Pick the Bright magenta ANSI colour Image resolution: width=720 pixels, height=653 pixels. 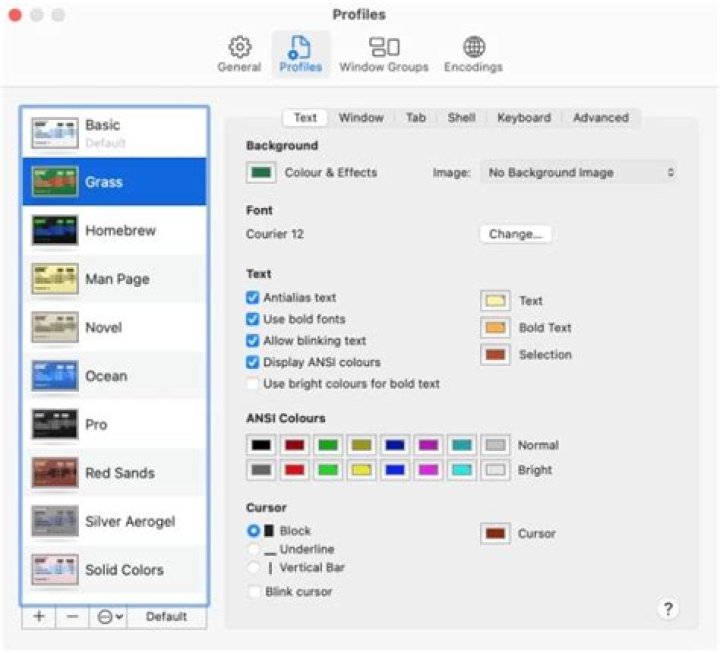pos(428,470)
